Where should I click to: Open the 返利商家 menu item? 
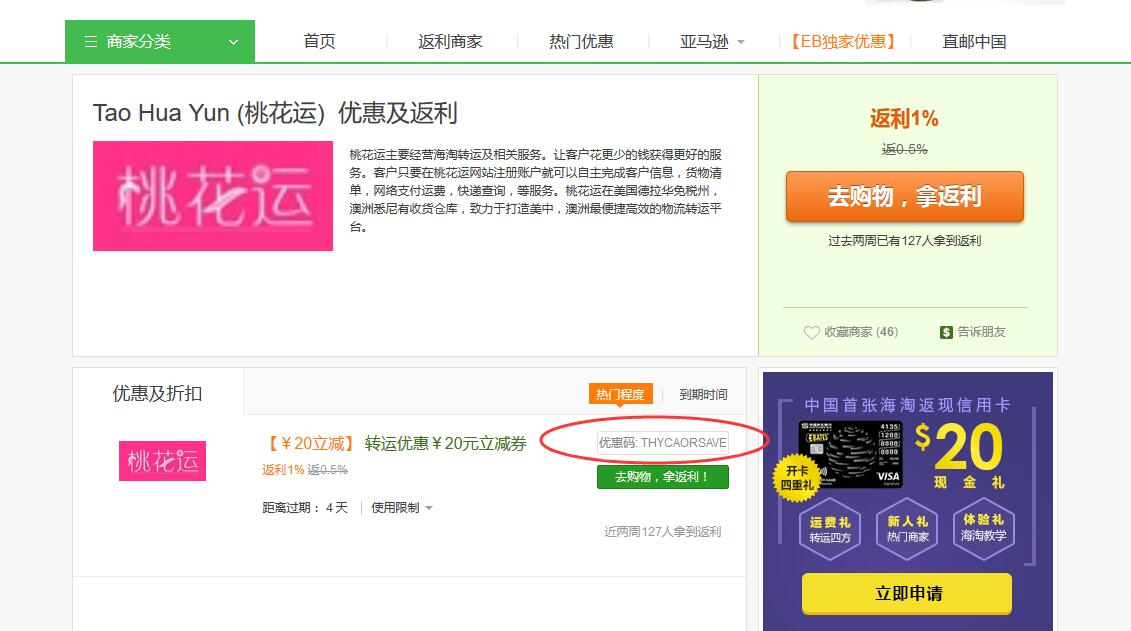[450, 42]
